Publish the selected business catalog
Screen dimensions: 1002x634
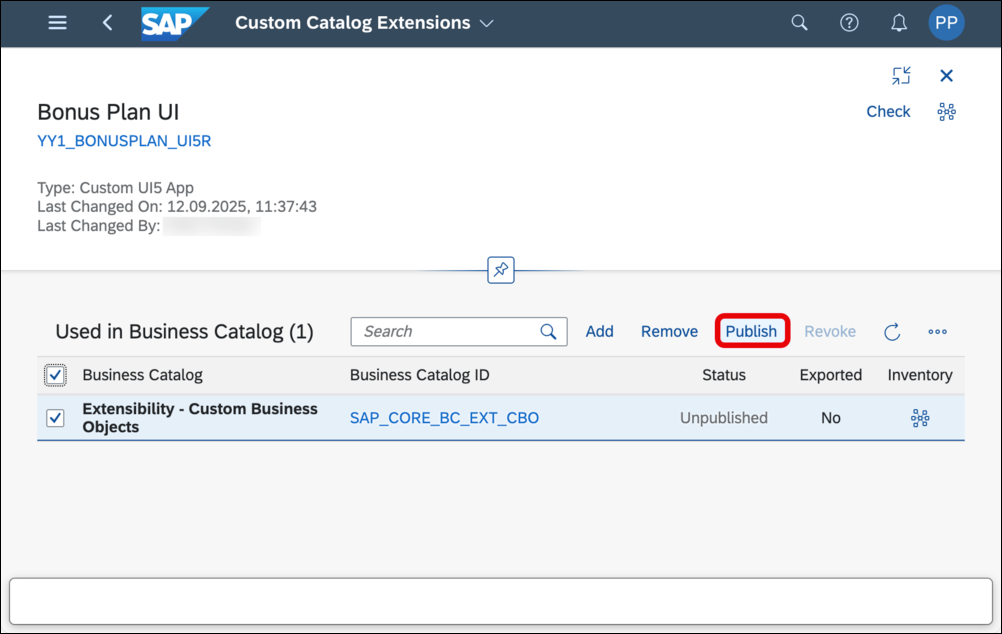[752, 331]
